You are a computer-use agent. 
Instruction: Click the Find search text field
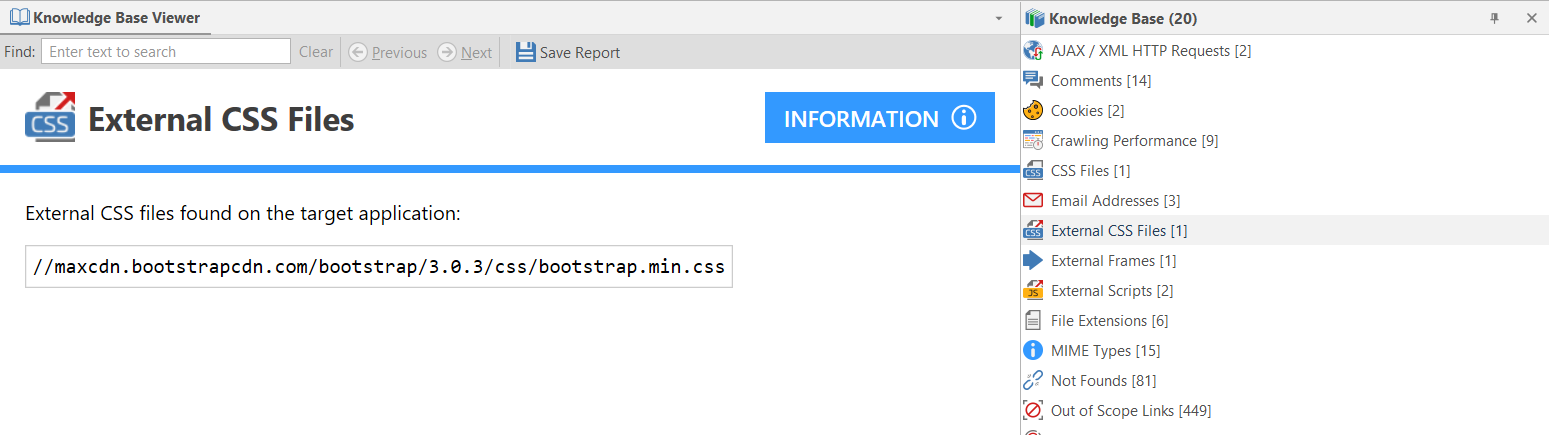[x=165, y=52]
